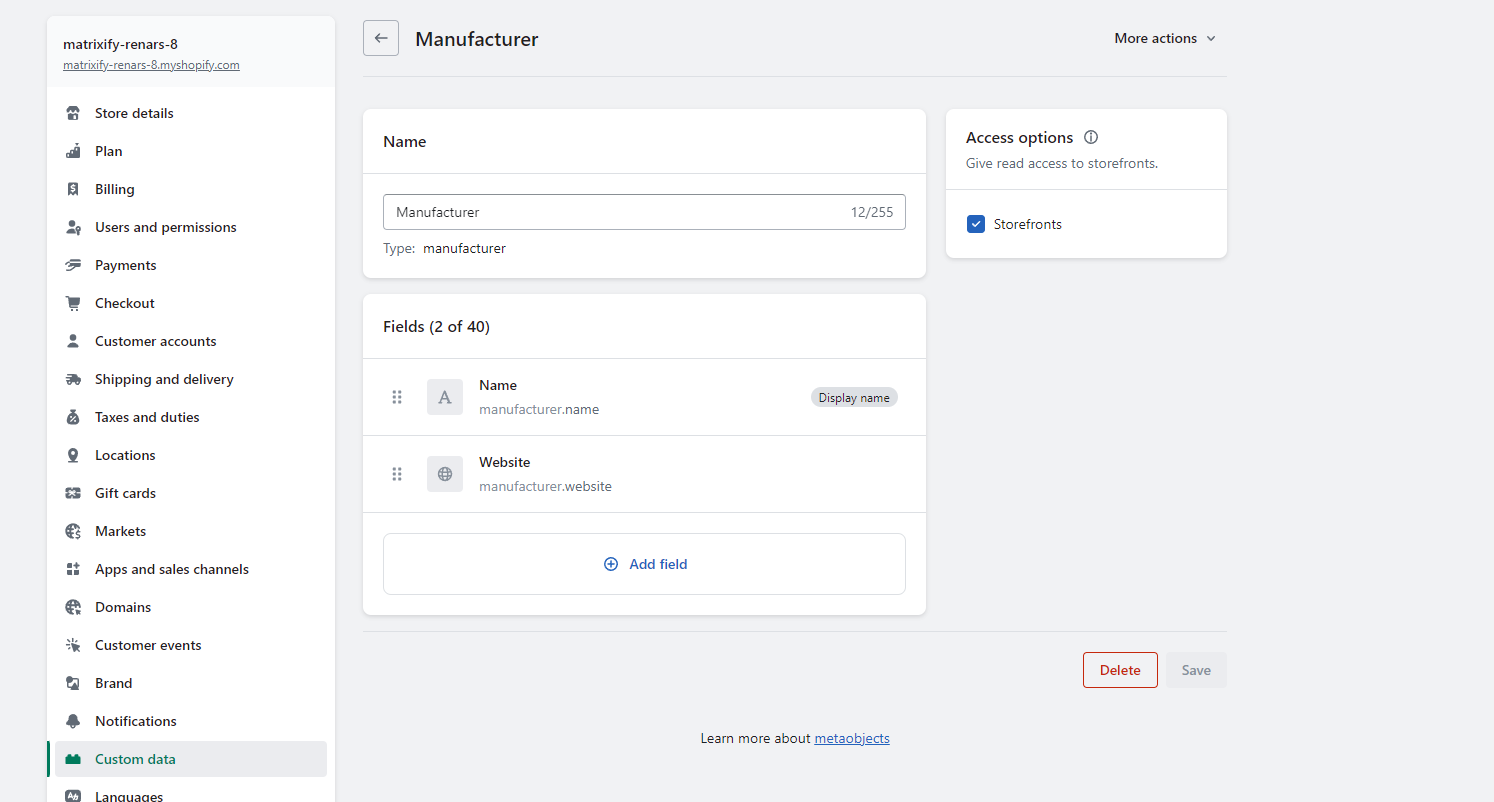Click the back arrow button
Screen dimensions: 1494x802
point(381,38)
